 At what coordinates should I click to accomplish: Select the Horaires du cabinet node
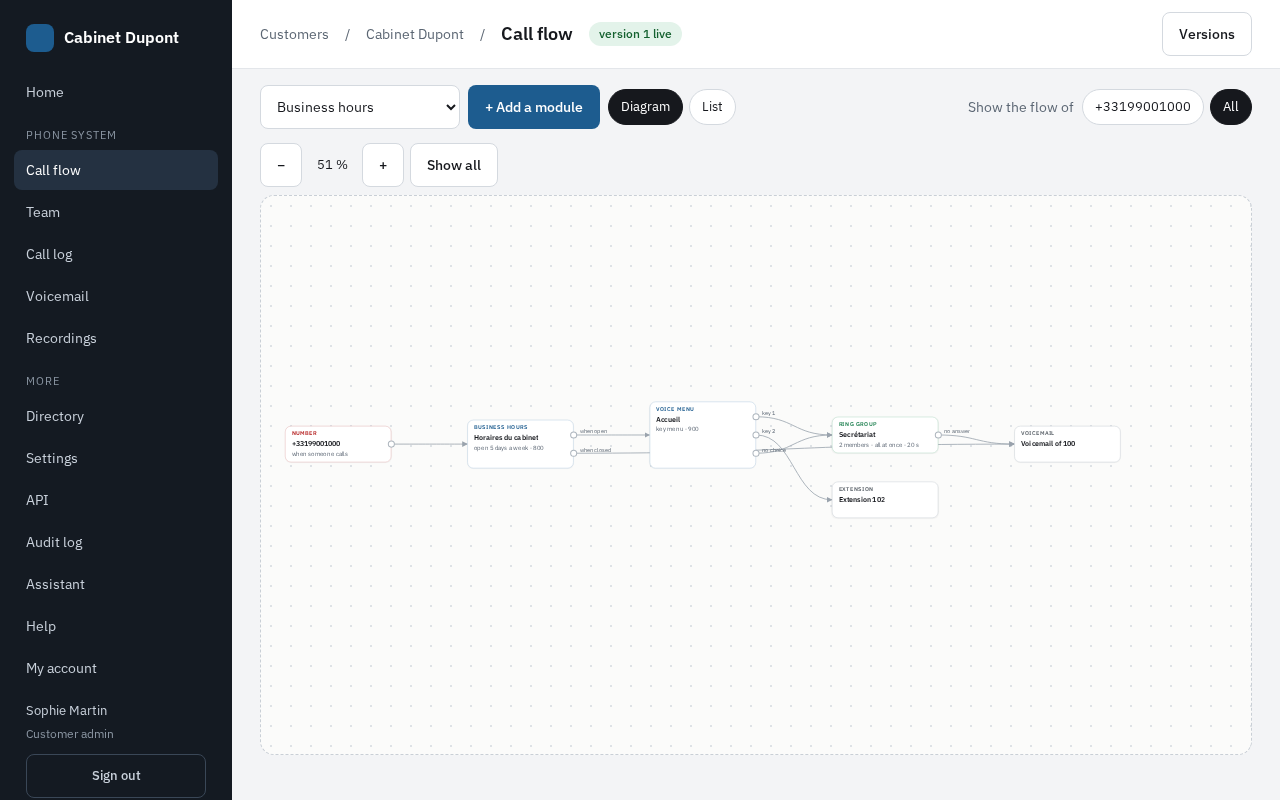point(520,444)
